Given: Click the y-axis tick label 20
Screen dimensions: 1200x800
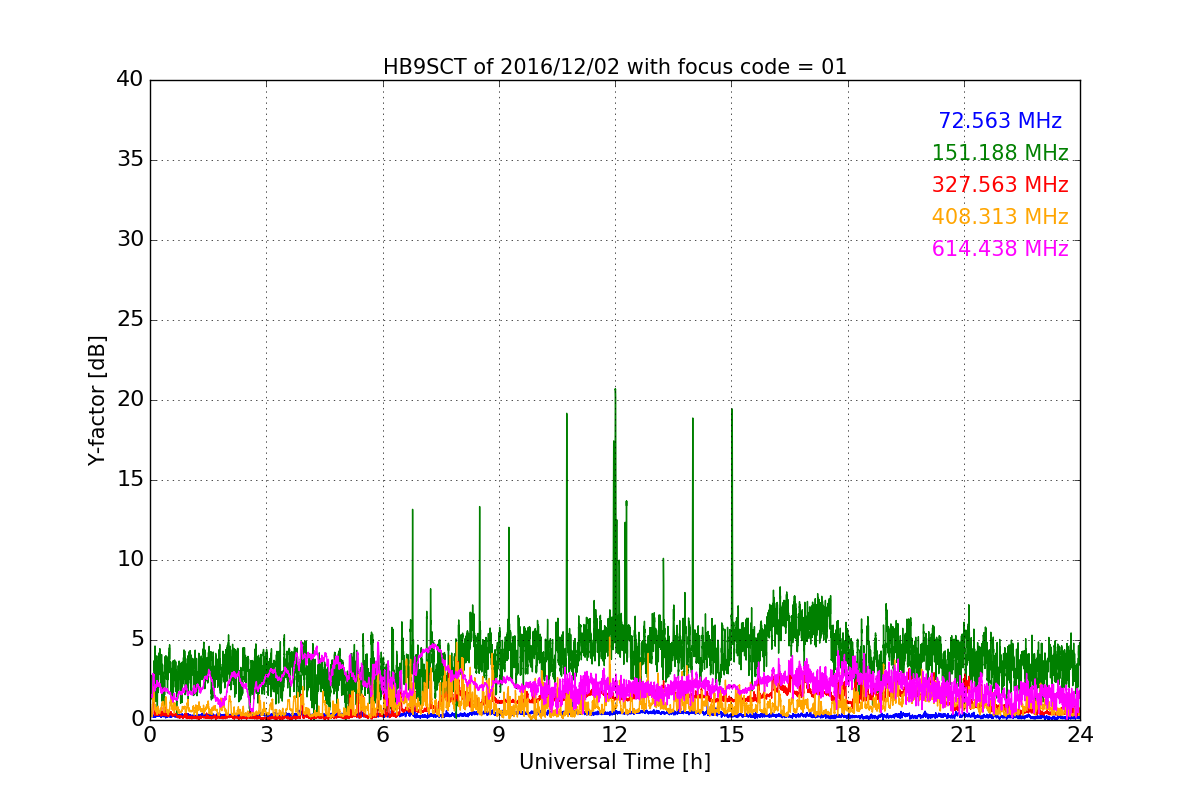Looking at the screenshot, I should coord(130,400).
